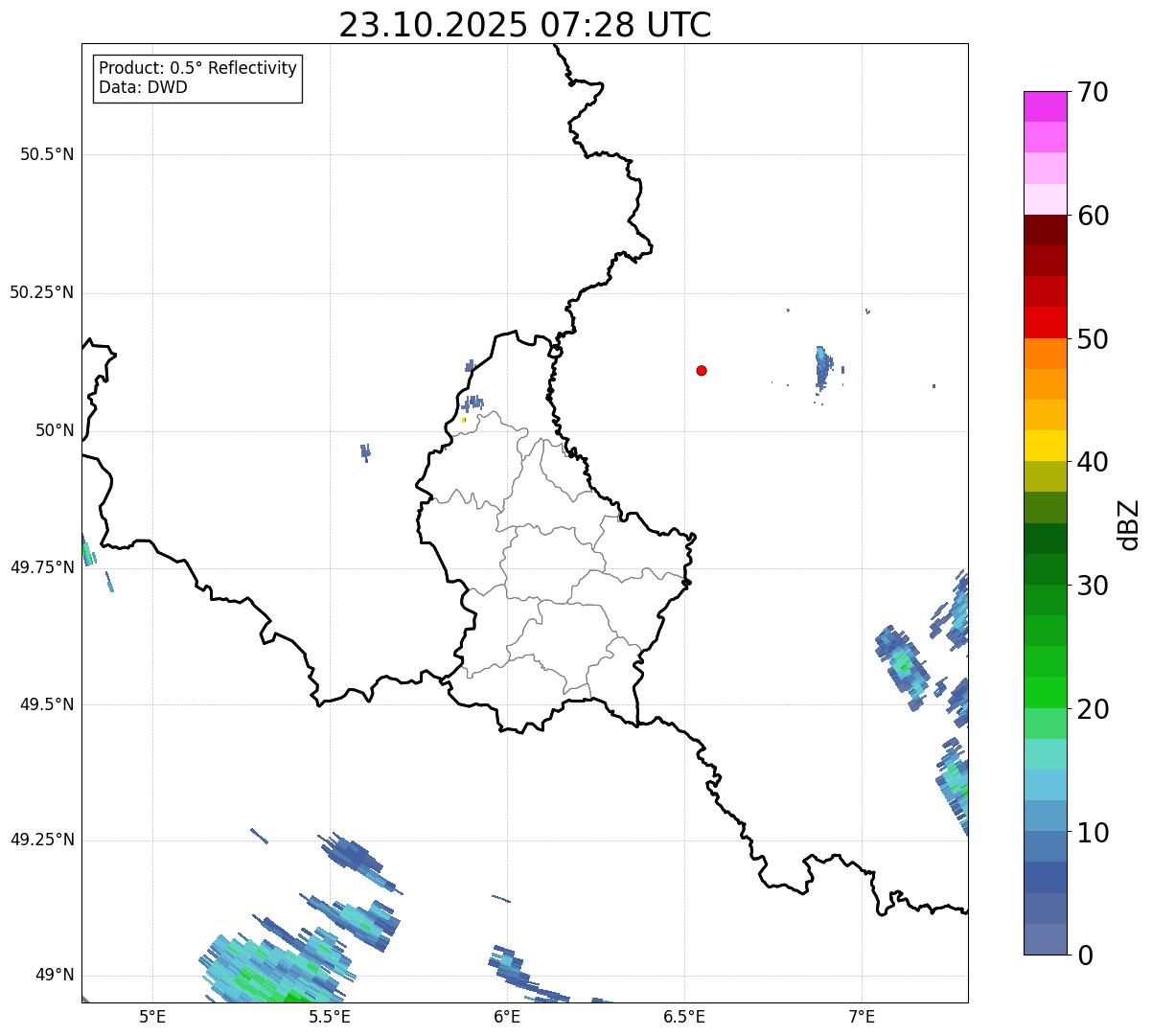Click the colorbar tick label 0
Viewport: 1152px width, 1036px height.
(x=1085, y=955)
